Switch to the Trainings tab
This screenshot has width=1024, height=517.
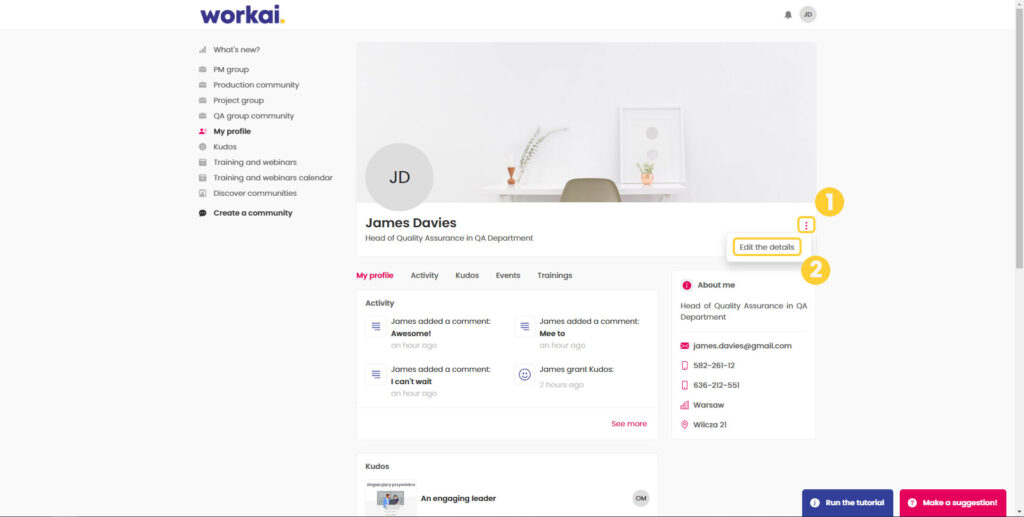[554, 275]
